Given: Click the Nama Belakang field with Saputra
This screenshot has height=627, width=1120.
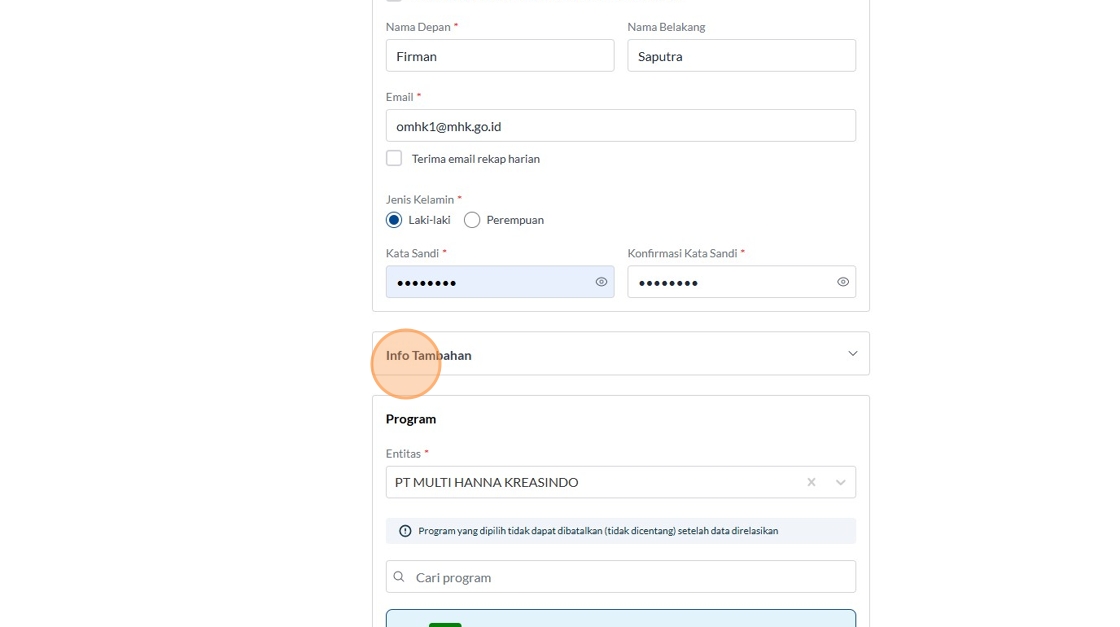Looking at the screenshot, I should tap(741, 56).
